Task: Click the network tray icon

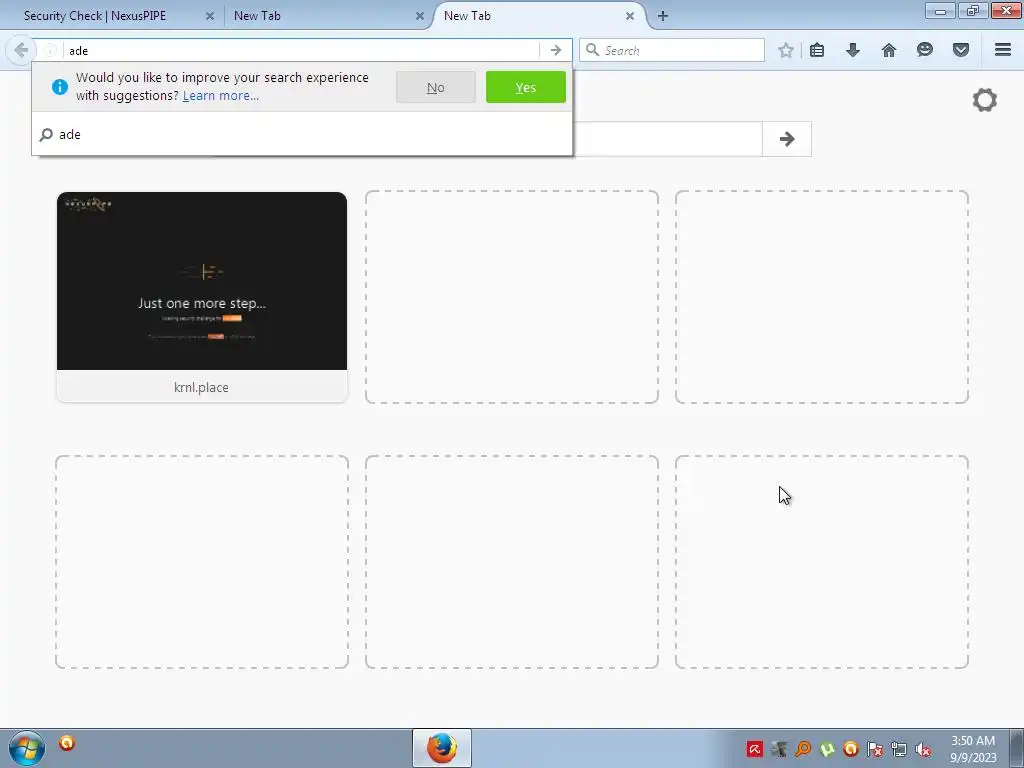Action: [x=899, y=749]
